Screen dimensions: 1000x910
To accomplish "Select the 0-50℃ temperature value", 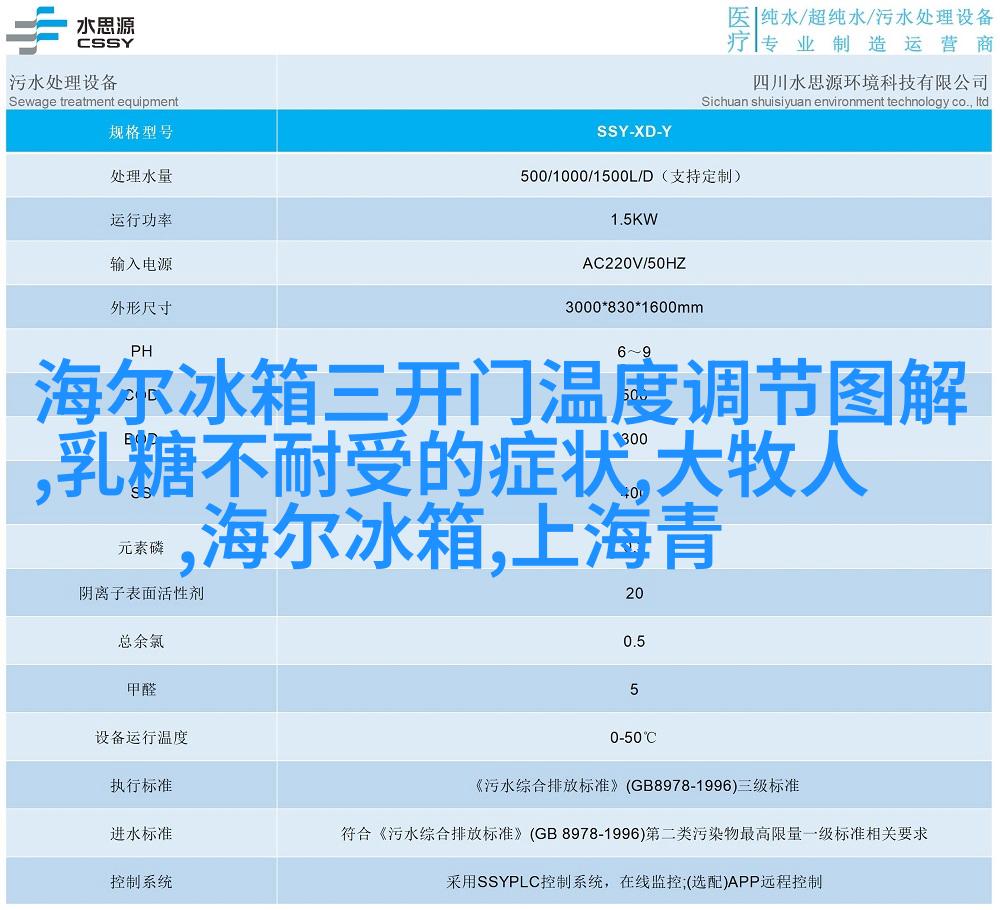I will coord(633,738).
